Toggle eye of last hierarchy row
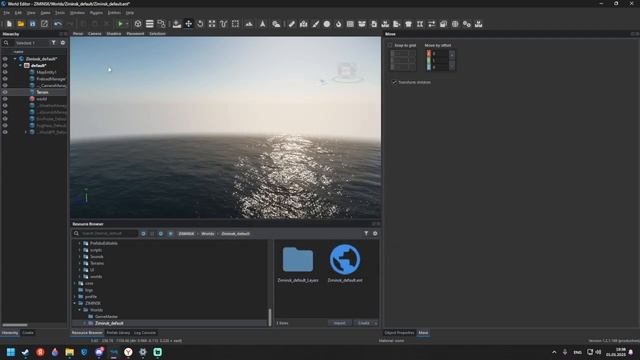 click(x=5, y=132)
